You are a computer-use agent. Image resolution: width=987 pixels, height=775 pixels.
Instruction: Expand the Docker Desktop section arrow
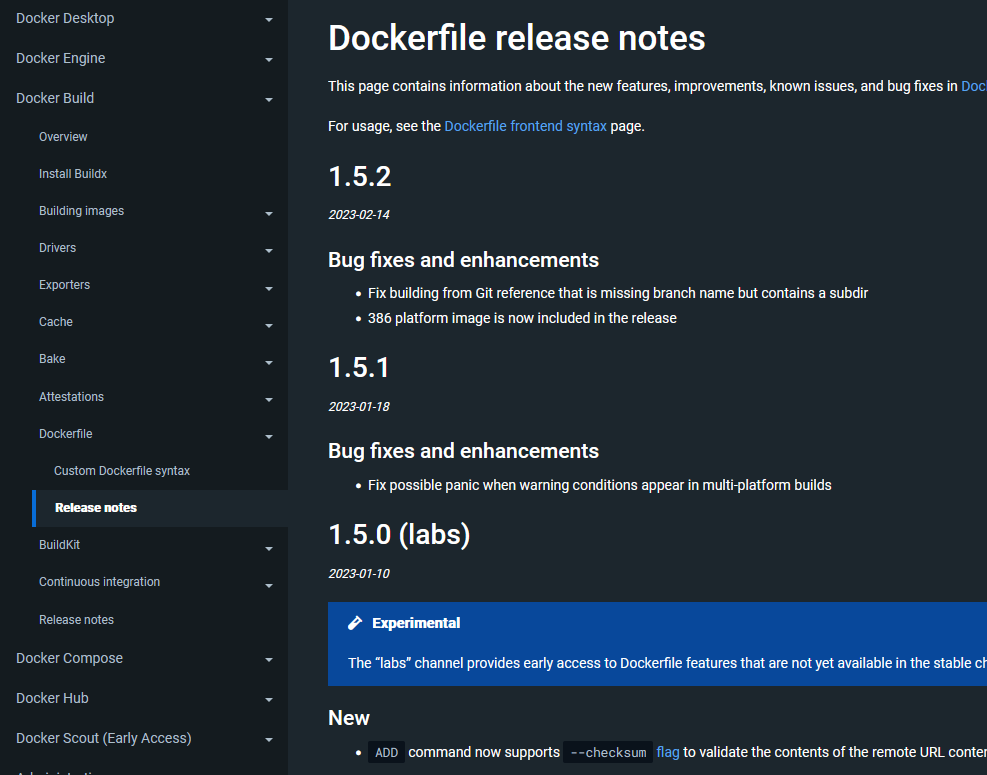(269, 20)
